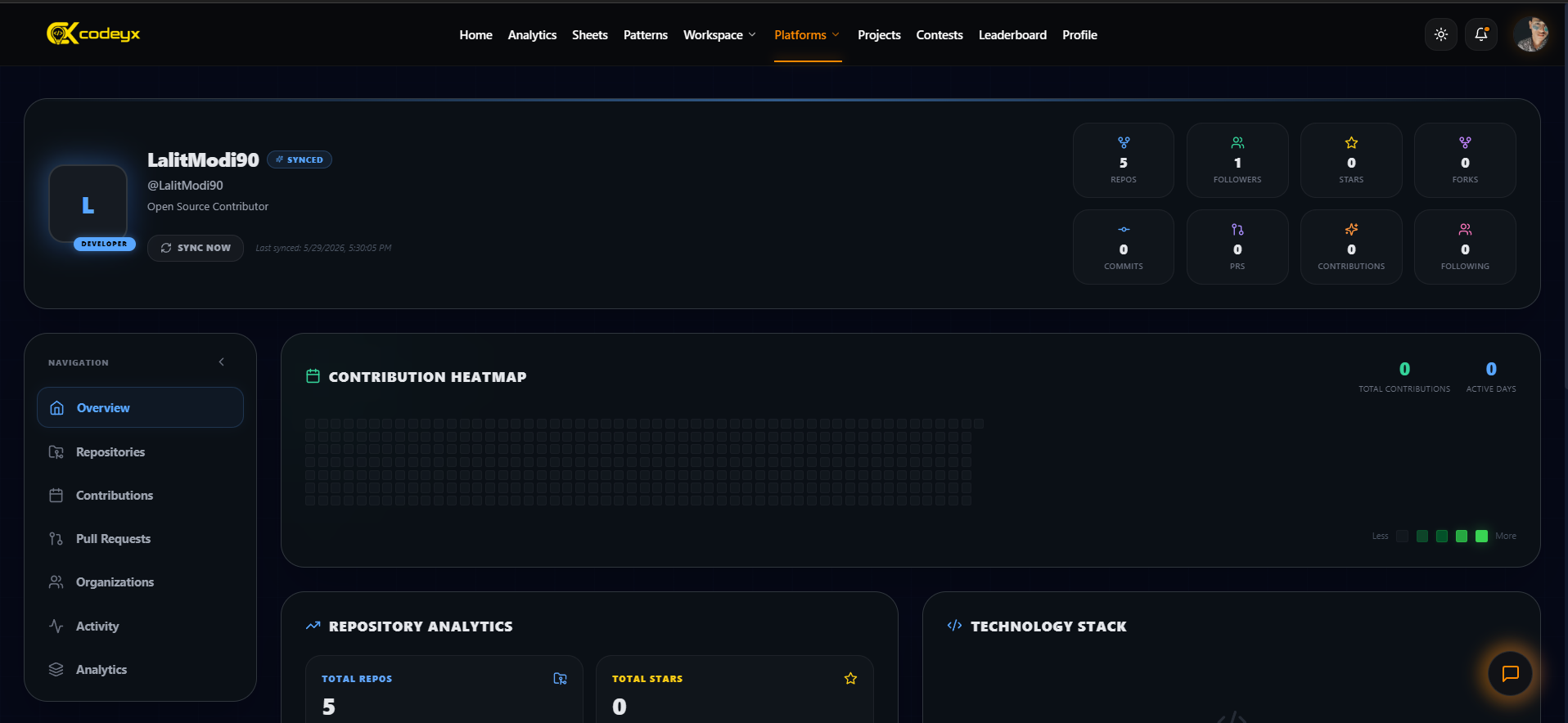Open the Sheets page
The height and width of the screenshot is (723, 1568).
589,35
